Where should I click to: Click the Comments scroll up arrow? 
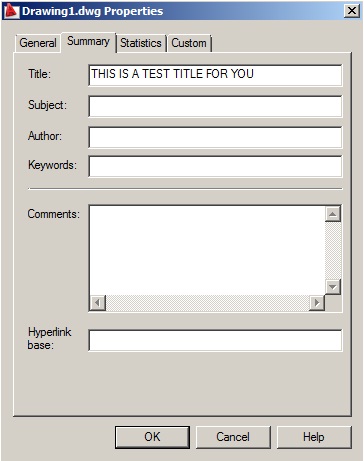(333, 214)
